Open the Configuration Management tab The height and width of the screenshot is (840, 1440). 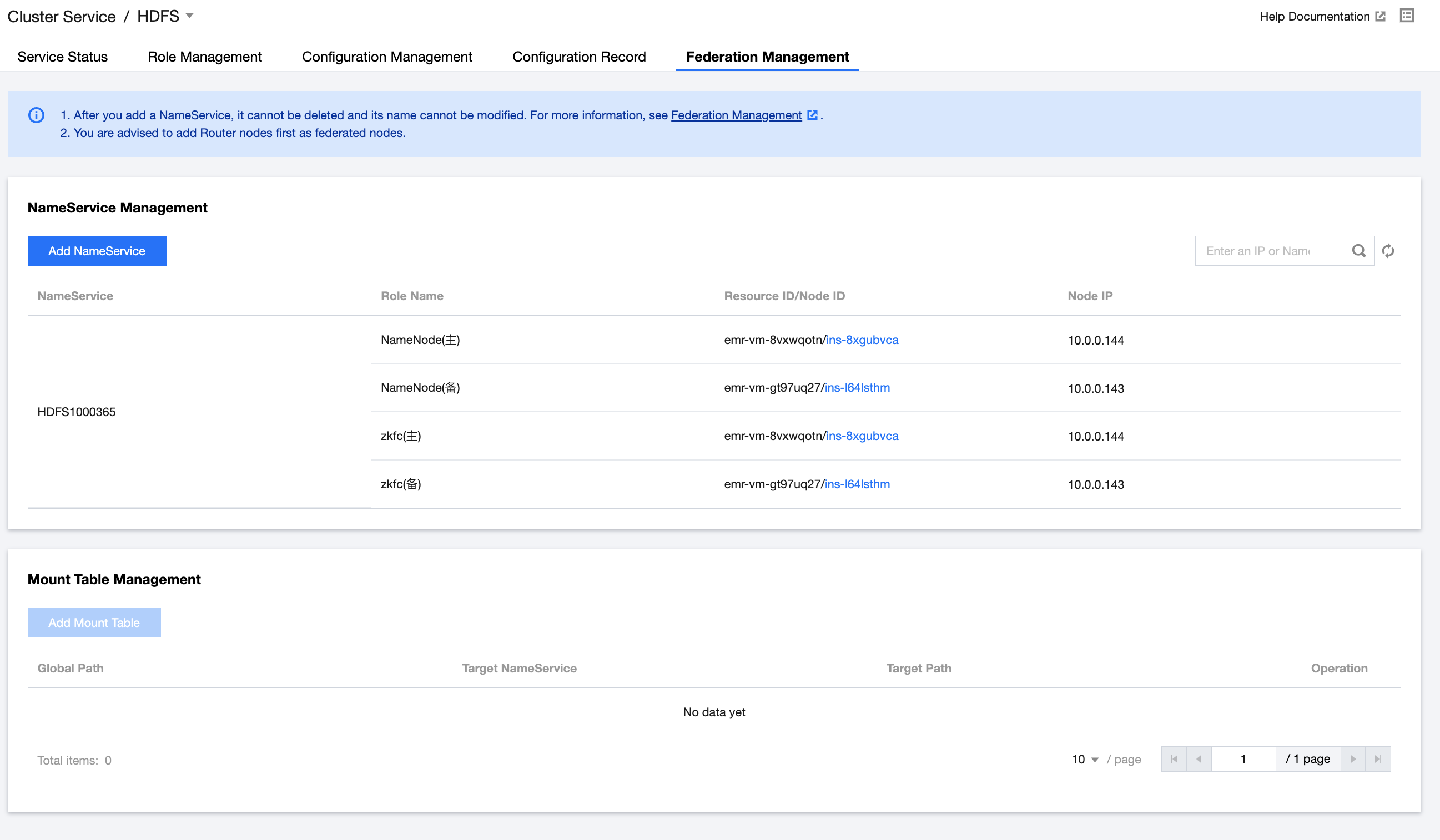tap(387, 57)
